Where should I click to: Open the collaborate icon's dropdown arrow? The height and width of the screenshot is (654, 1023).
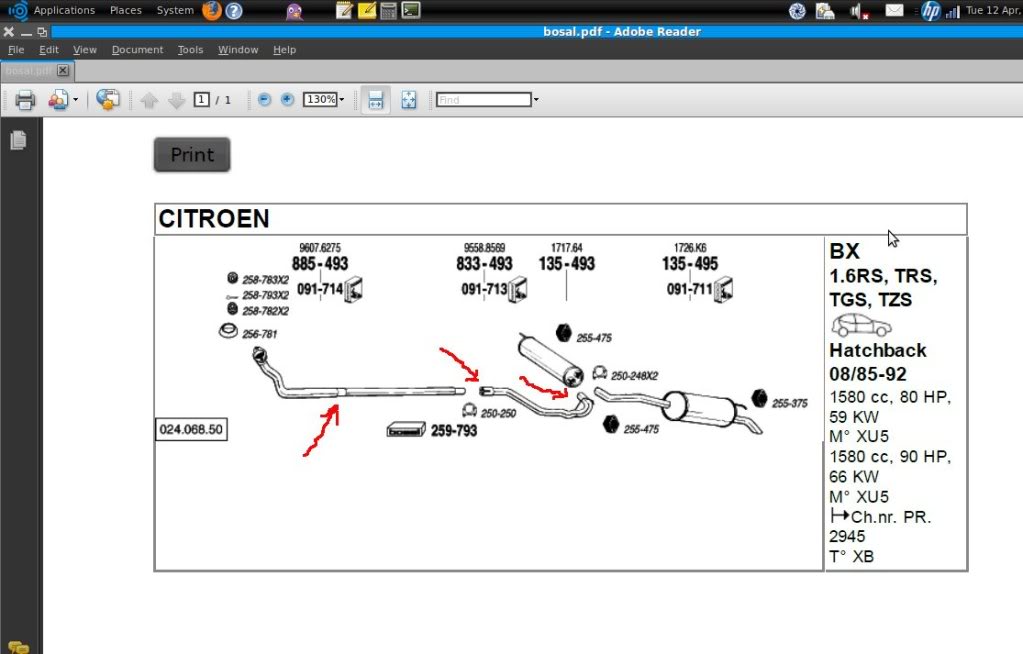(x=76, y=100)
